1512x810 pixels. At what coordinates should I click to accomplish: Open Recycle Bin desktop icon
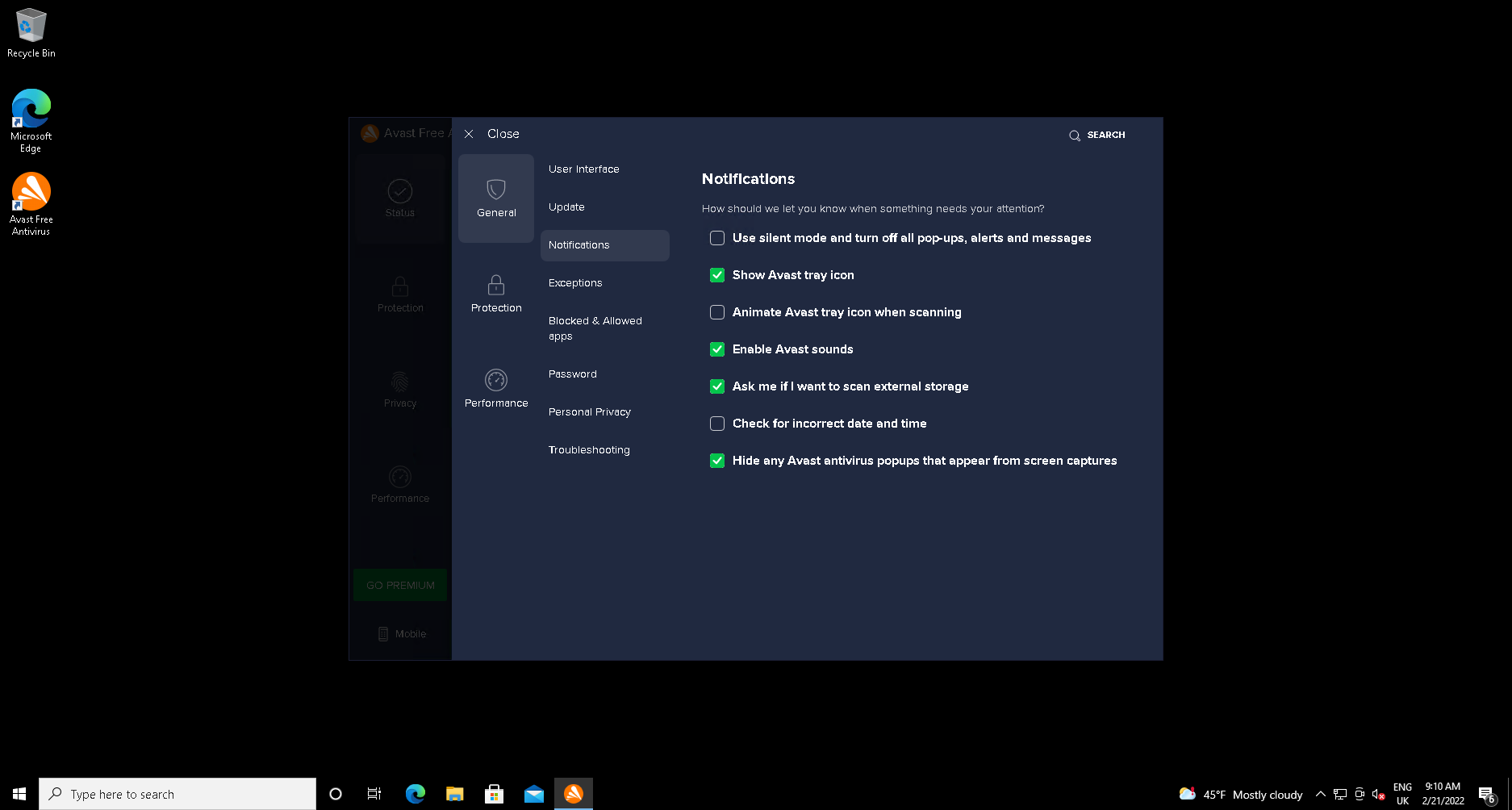pos(31,34)
